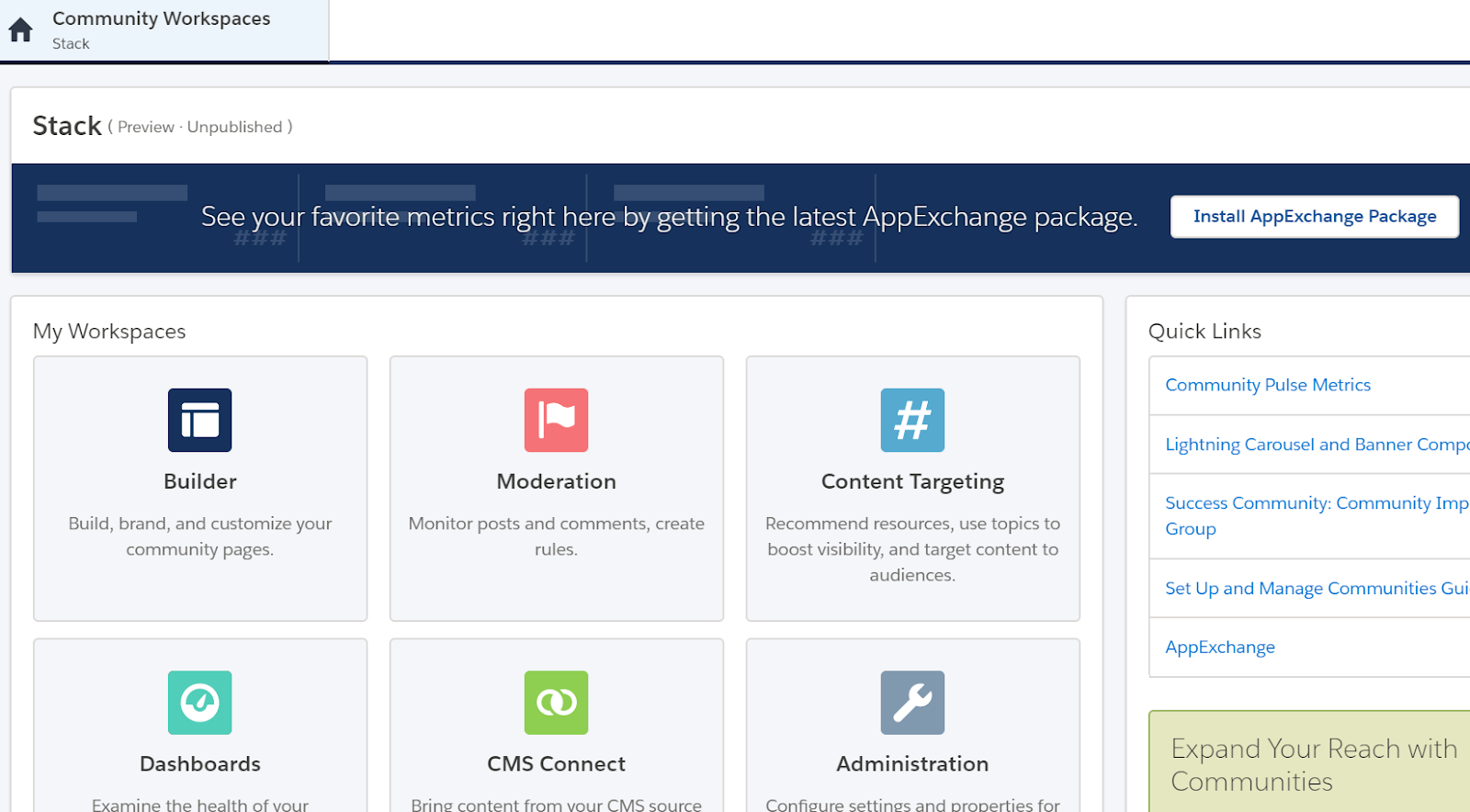Open the Builder workspace icon
1470x812 pixels.
coord(199,420)
